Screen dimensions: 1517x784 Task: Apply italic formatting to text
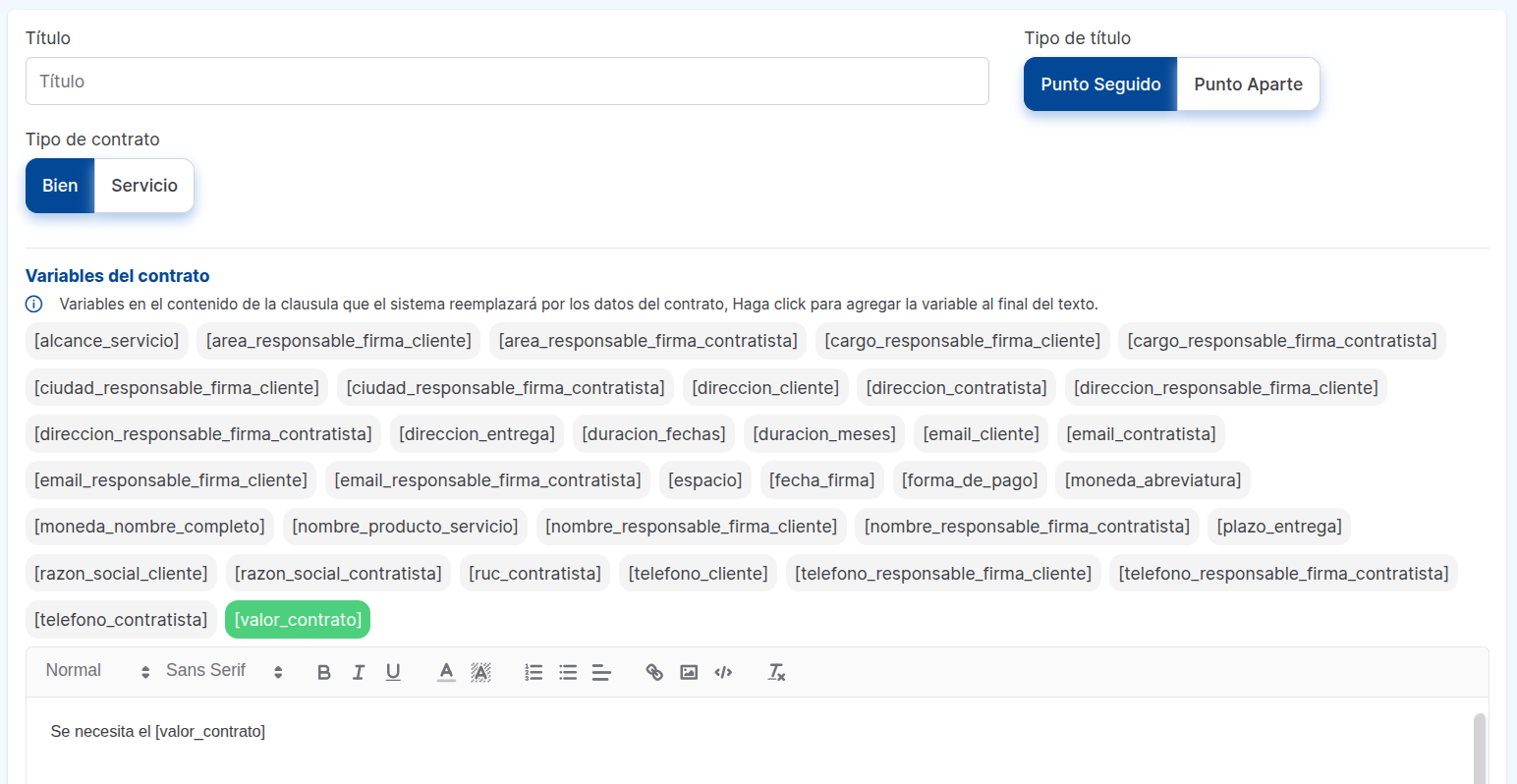click(x=359, y=673)
